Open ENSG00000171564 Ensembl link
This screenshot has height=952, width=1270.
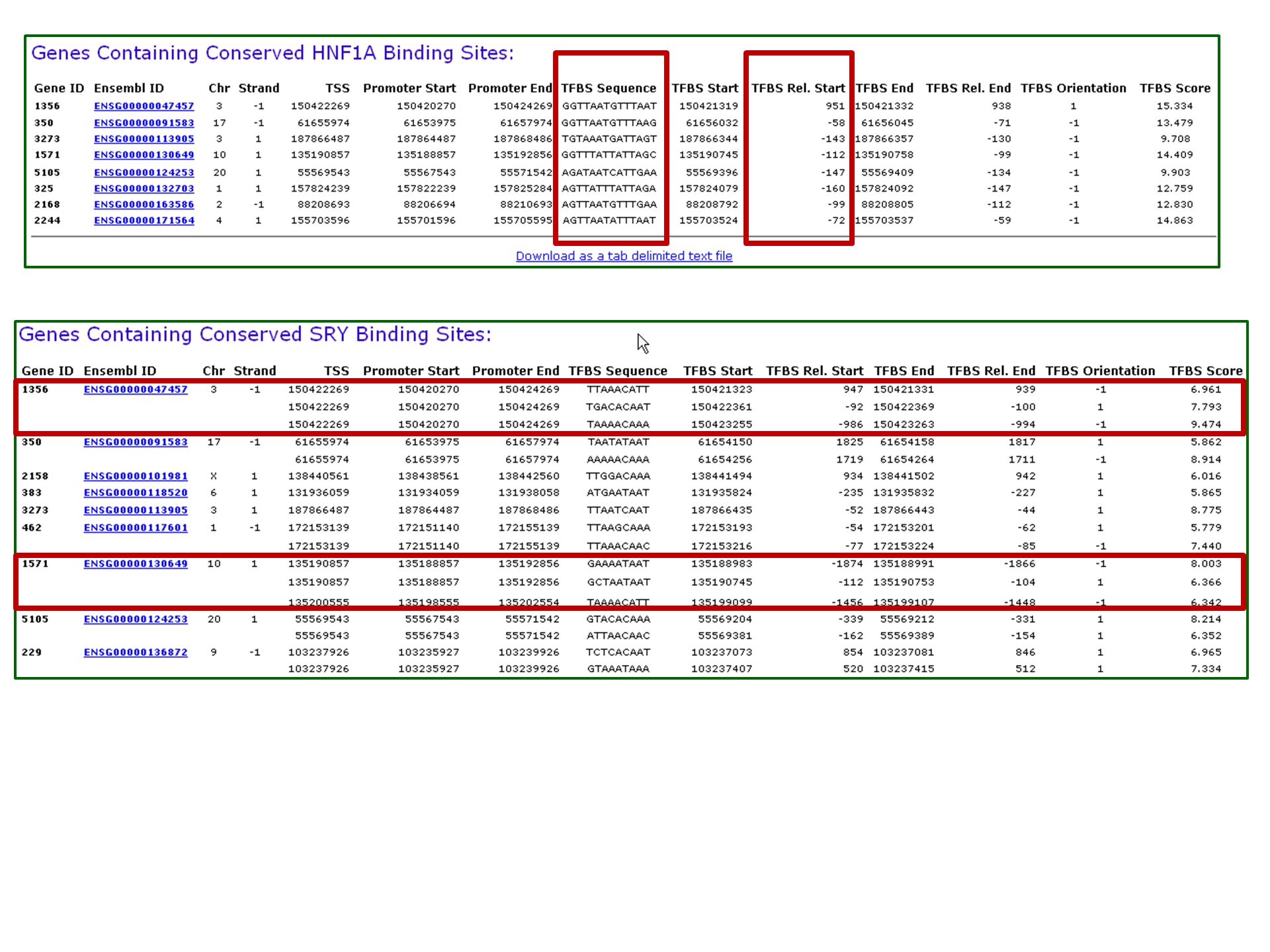(x=144, y=220)
